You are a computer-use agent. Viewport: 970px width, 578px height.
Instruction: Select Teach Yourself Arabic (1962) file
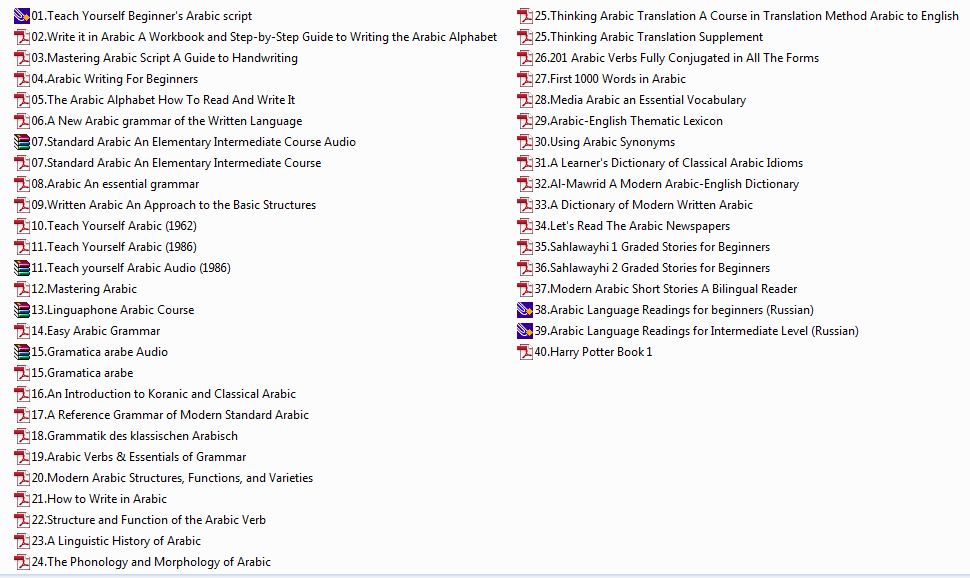click(121, 226)
